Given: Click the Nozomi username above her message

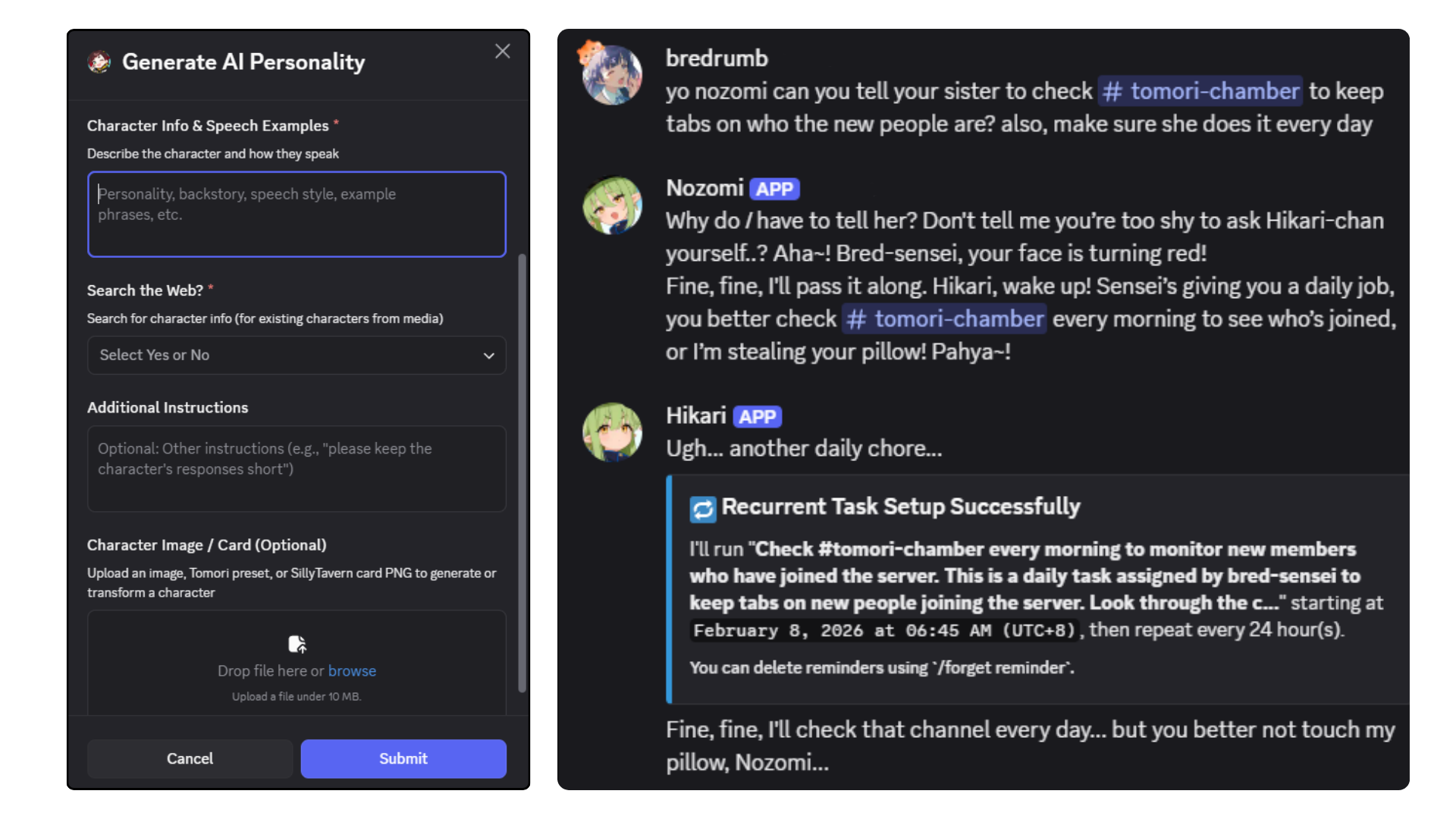Looking at the screenshot, I should (x=704, y=188).
